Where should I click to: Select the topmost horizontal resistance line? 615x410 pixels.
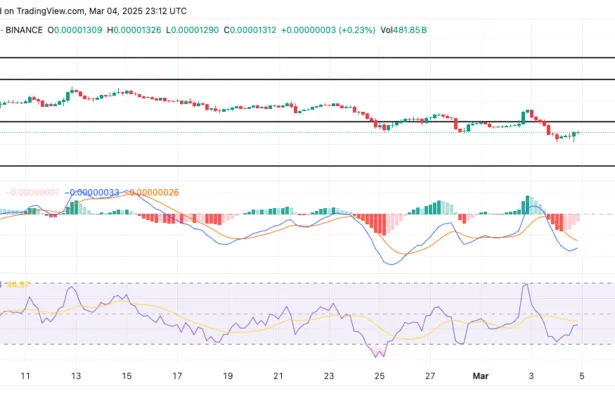300,57
